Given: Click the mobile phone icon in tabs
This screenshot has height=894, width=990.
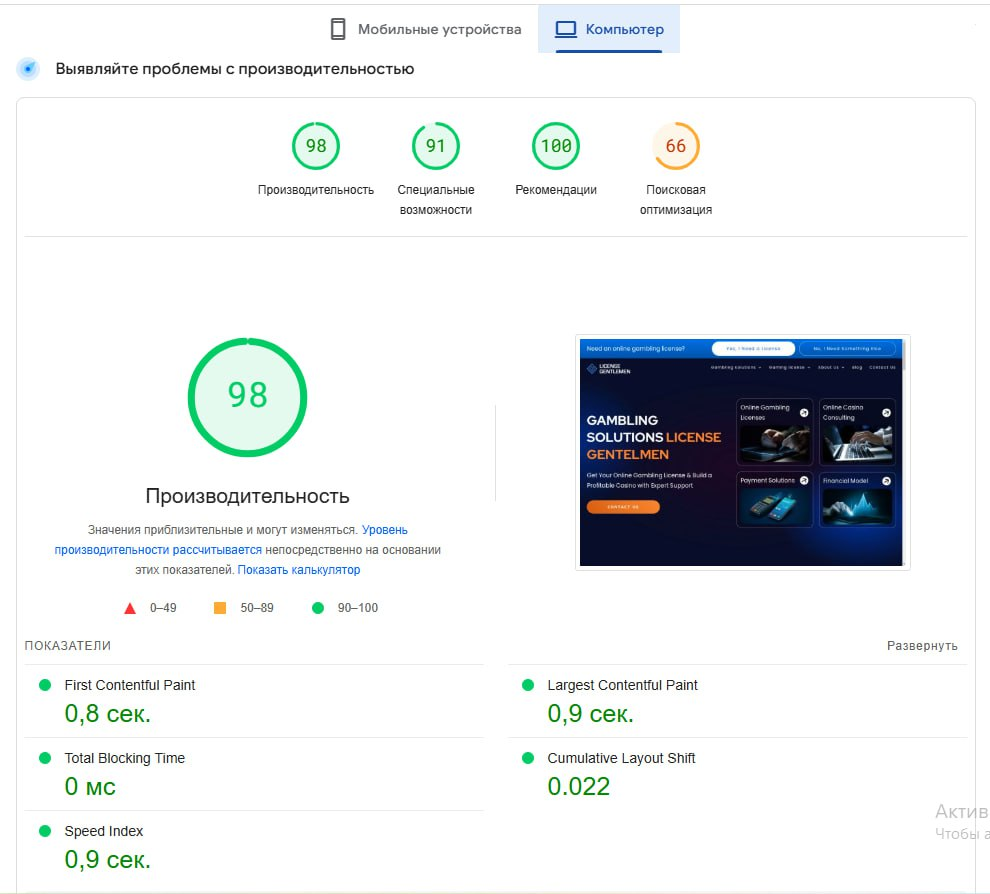Looking at the screenshot, I should 338,29.
